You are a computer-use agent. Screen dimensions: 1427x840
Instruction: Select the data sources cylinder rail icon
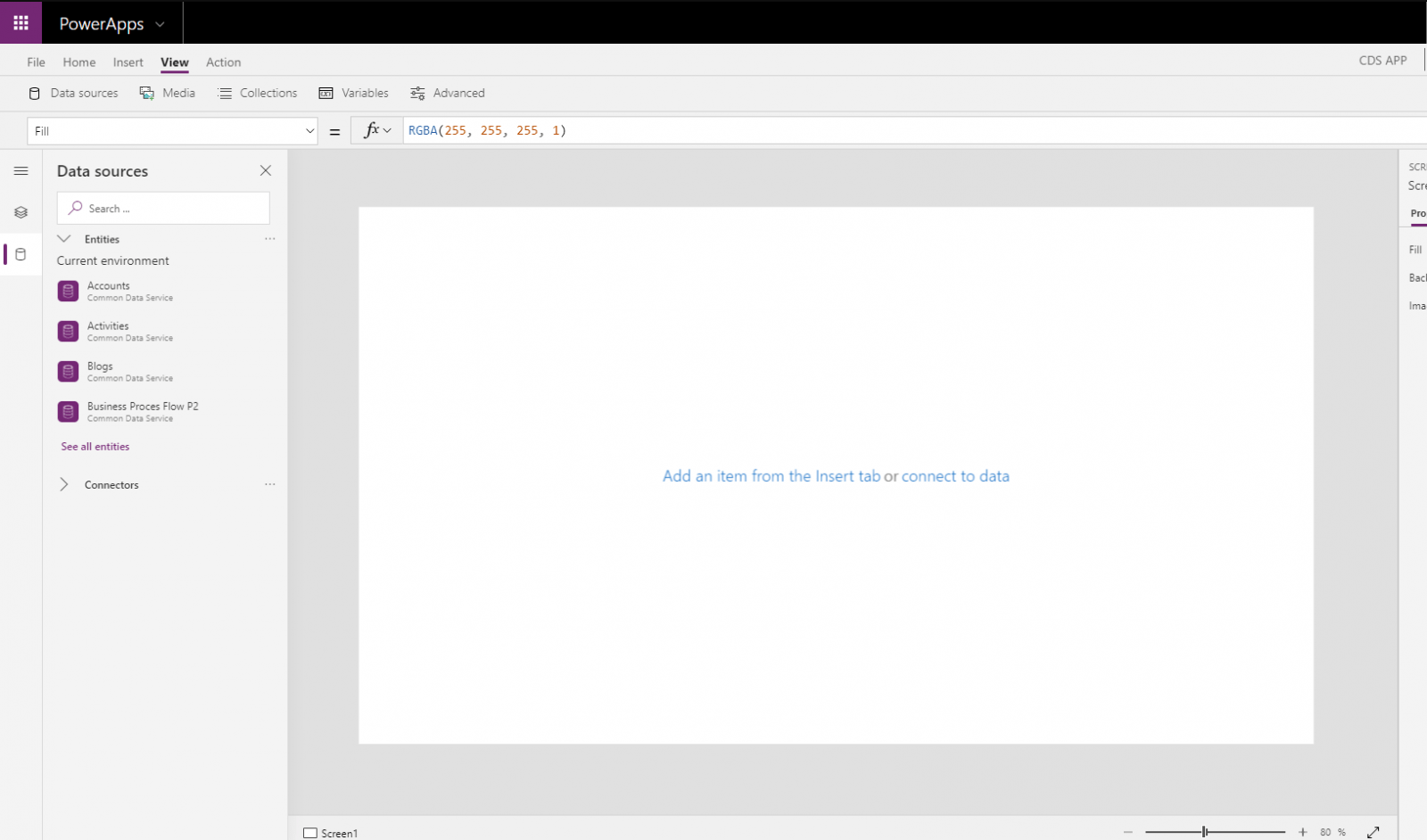(21, 254)
